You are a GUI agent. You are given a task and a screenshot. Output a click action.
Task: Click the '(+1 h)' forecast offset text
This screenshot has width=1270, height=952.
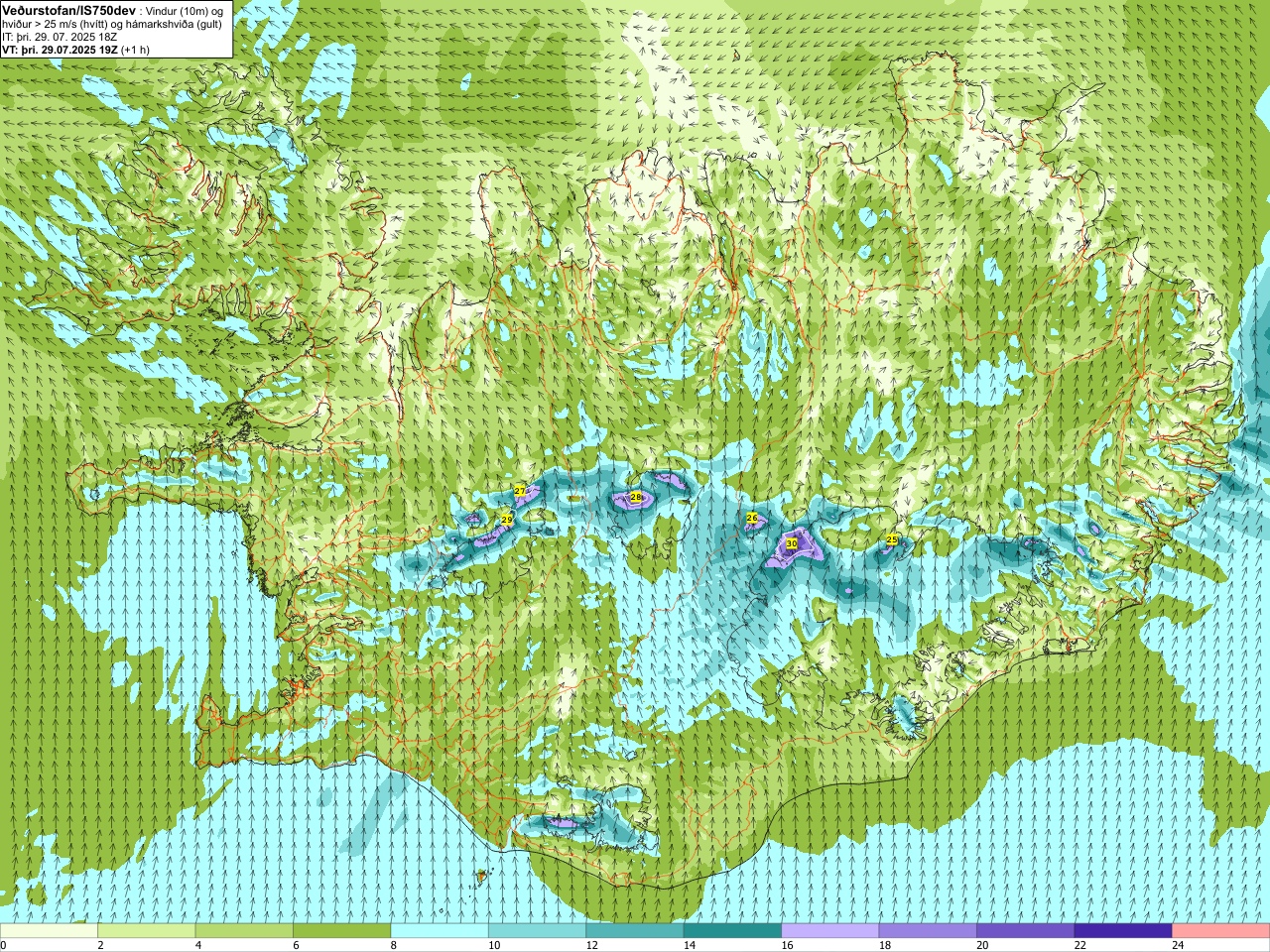(x=136, y=50)
